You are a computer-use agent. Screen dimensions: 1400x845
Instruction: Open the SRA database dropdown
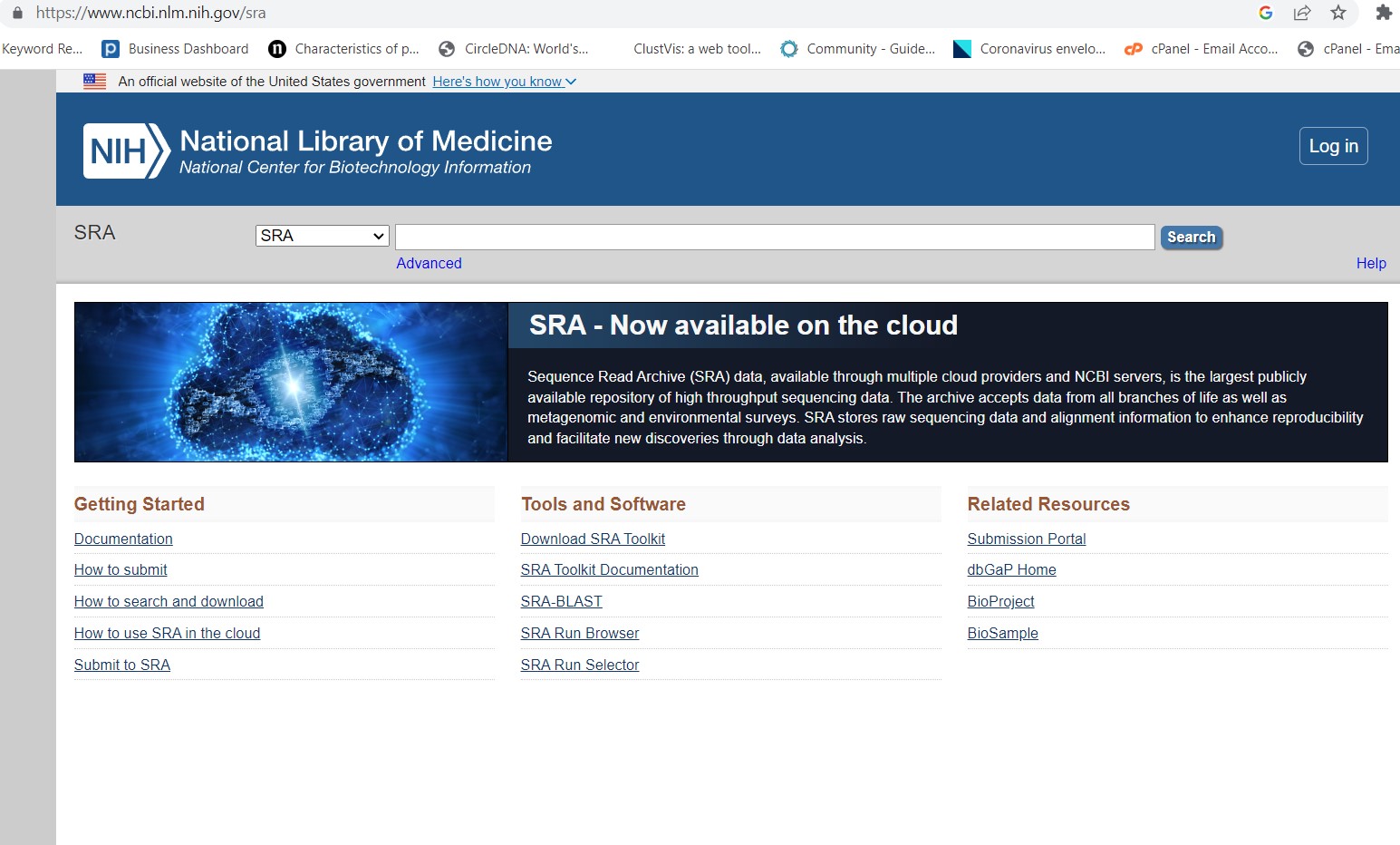pyautogui.click(x=323, y=236)
